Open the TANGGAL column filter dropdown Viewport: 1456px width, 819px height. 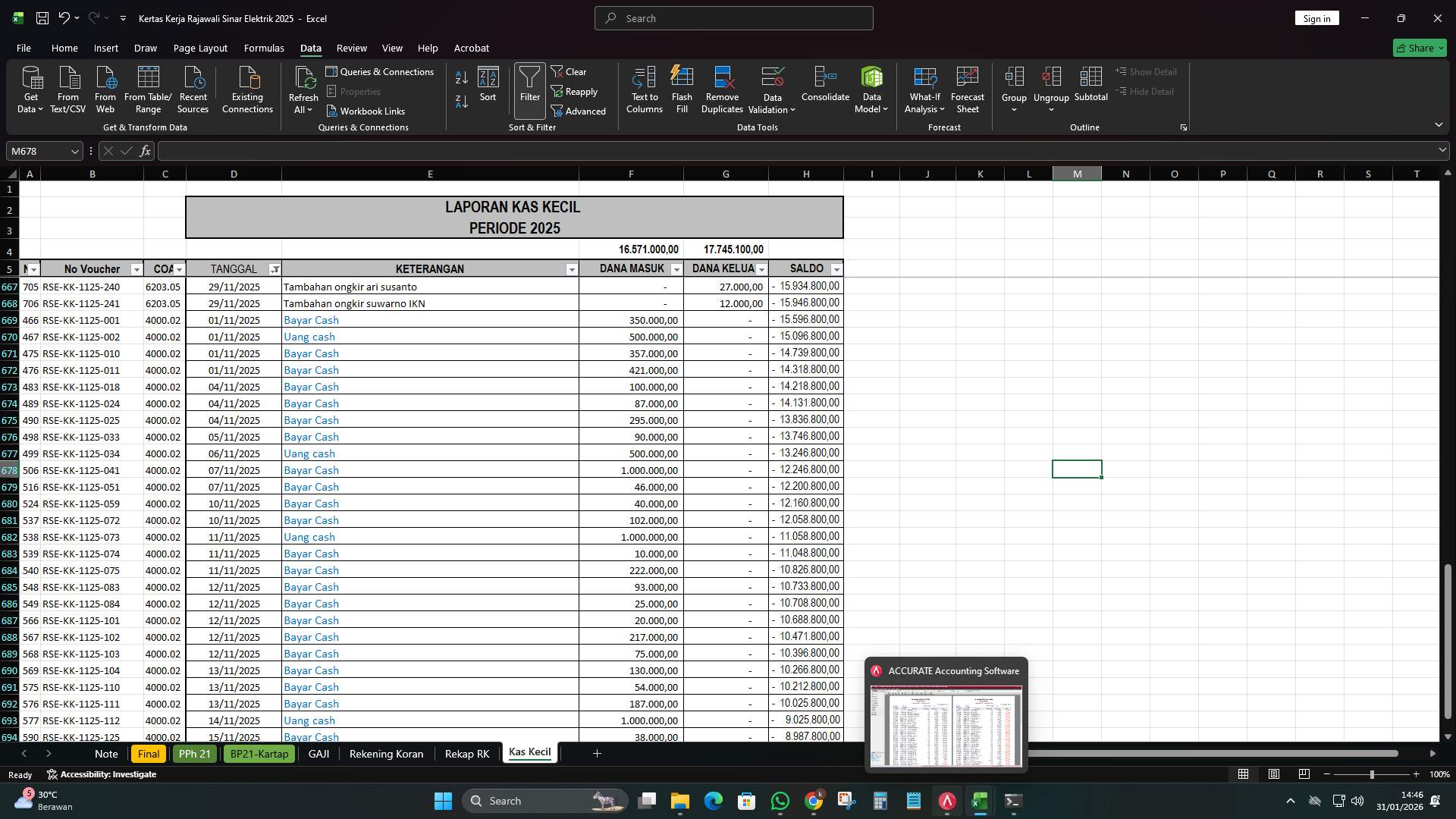tap(275, 269)
